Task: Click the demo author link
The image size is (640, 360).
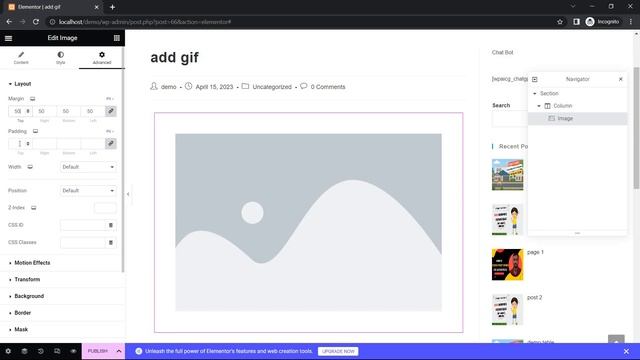Action: point(169,87)
